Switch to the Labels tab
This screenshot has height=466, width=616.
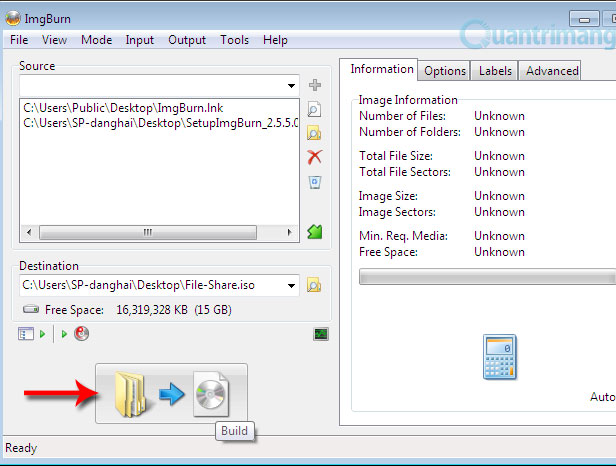click(495, 71)
